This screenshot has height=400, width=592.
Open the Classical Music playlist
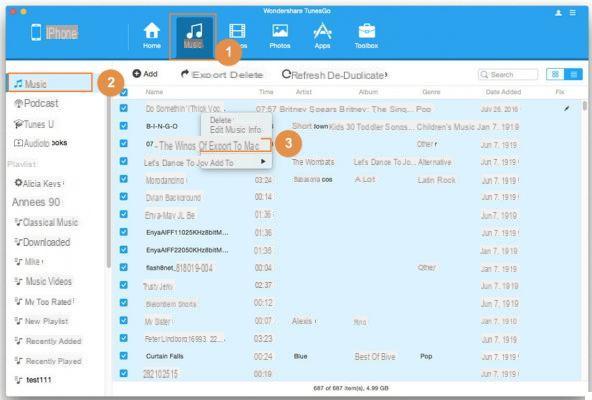tap(46, 222)
